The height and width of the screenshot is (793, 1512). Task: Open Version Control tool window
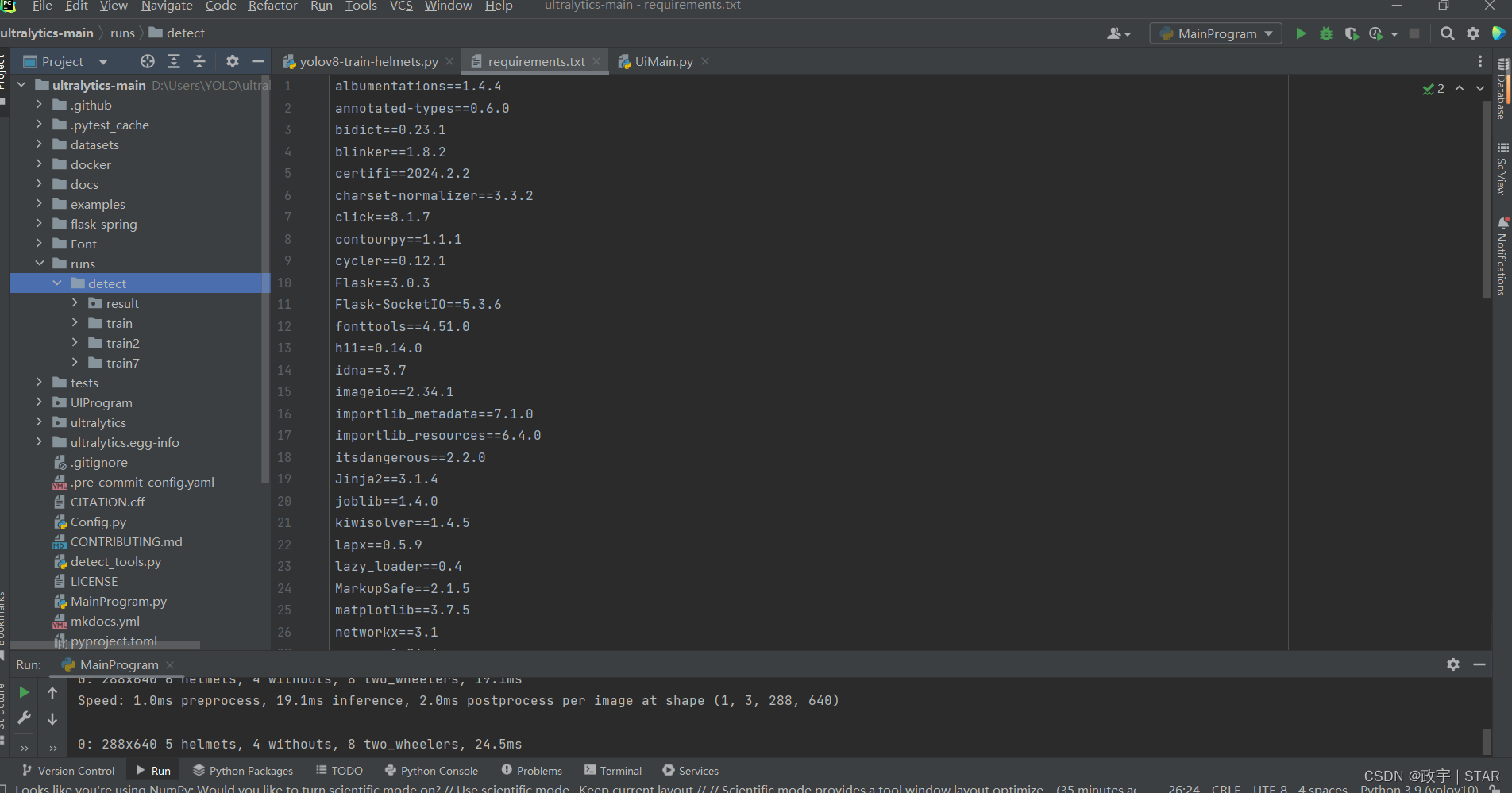(x=68, y=771)
